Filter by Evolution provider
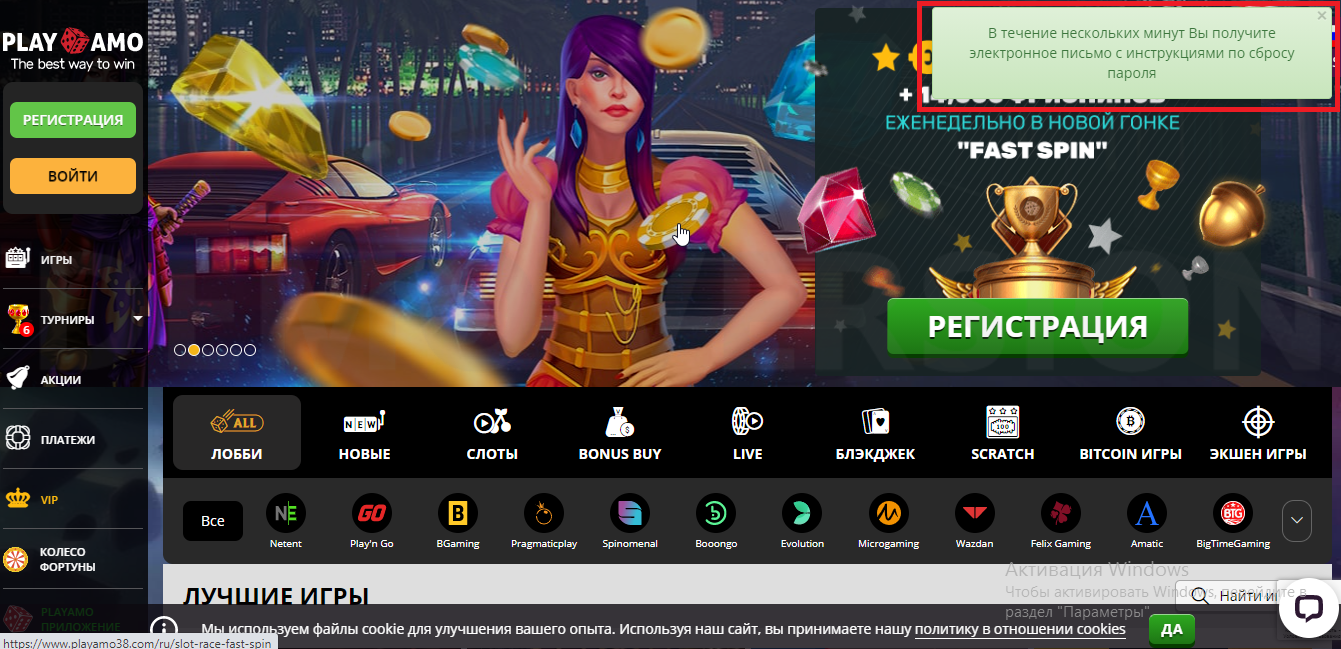The height and width of the screenshot is (649, 1341). pos(802,522)
